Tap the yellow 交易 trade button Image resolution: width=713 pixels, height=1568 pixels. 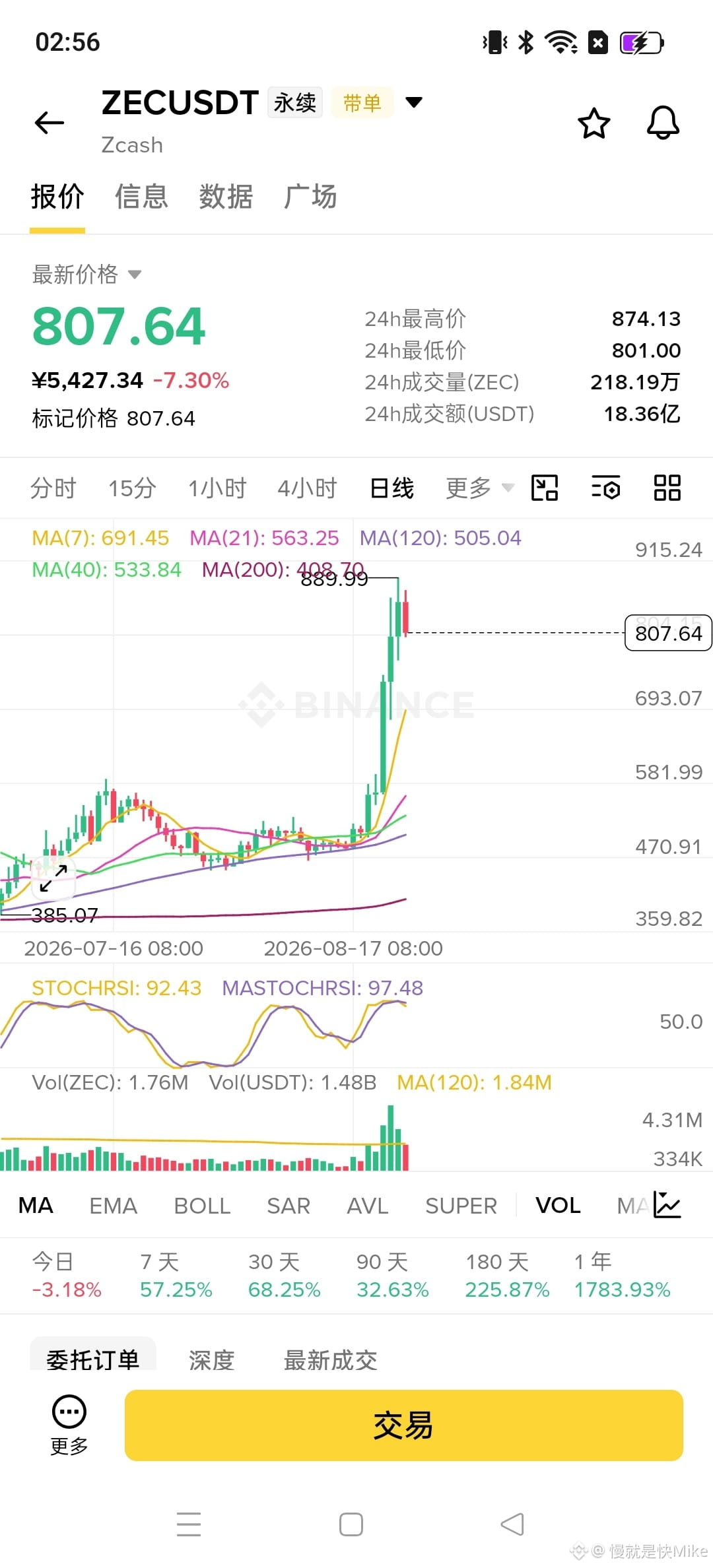pyautogui.click(x=403, y=1425)
